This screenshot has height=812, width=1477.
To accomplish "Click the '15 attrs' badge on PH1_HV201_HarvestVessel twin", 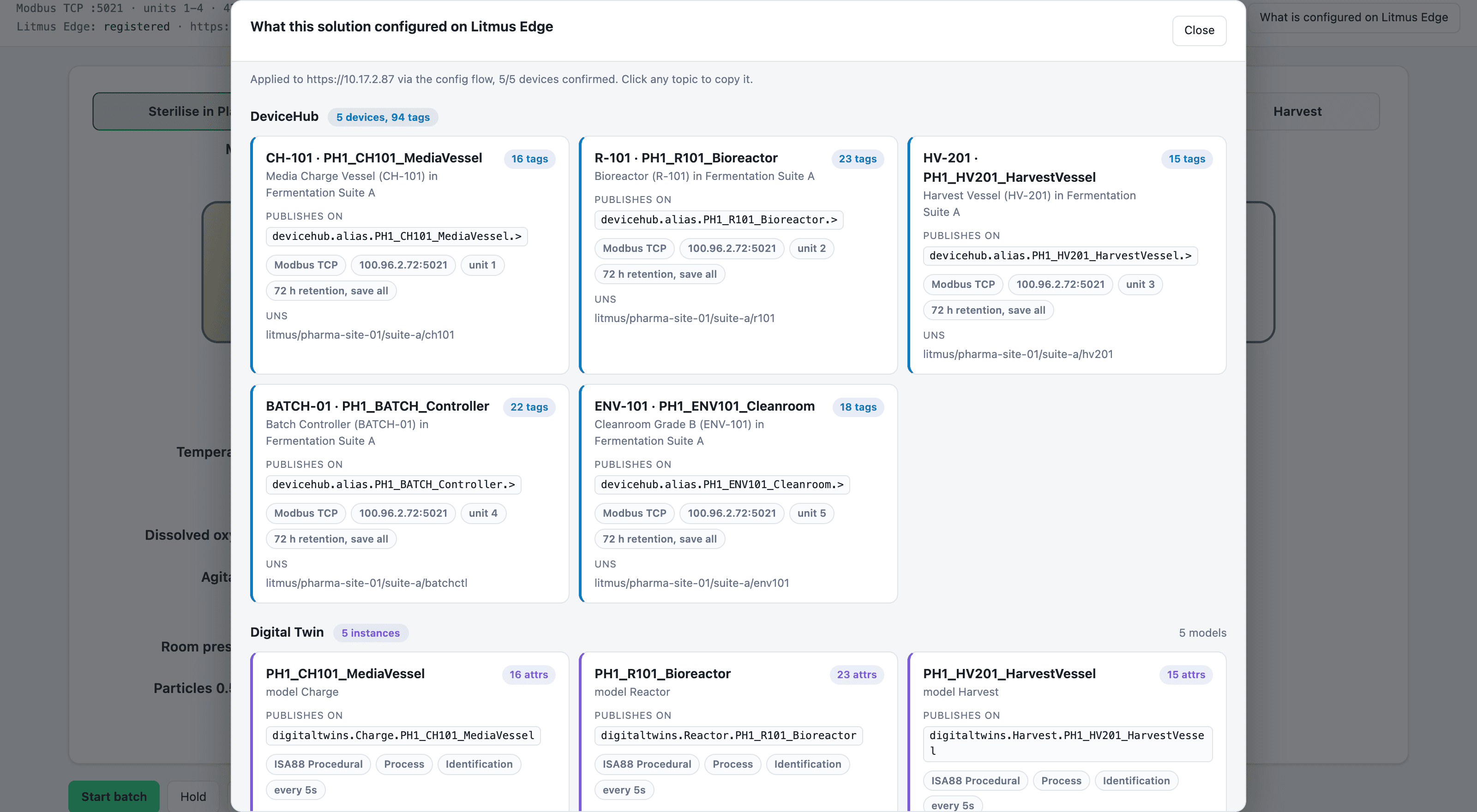I will tap(1186, 675).
